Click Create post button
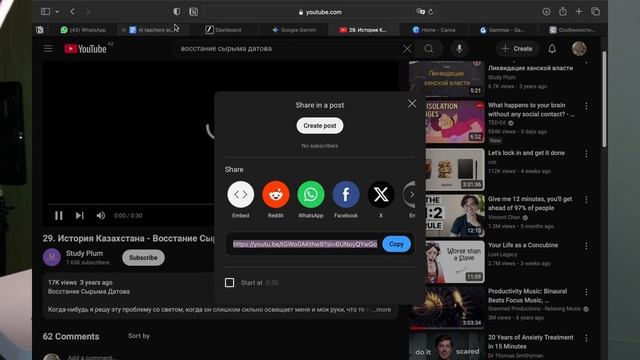640x360 pixels. (x=320, y=126)
